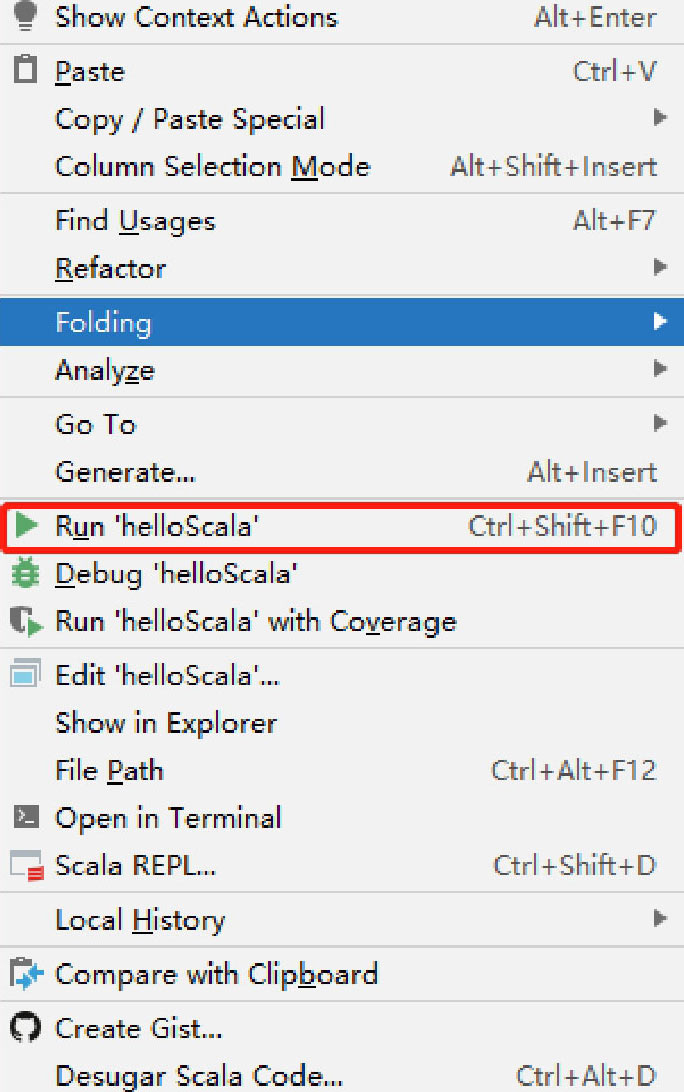Expand the Refactor submenu arrow

pos(660,267)
